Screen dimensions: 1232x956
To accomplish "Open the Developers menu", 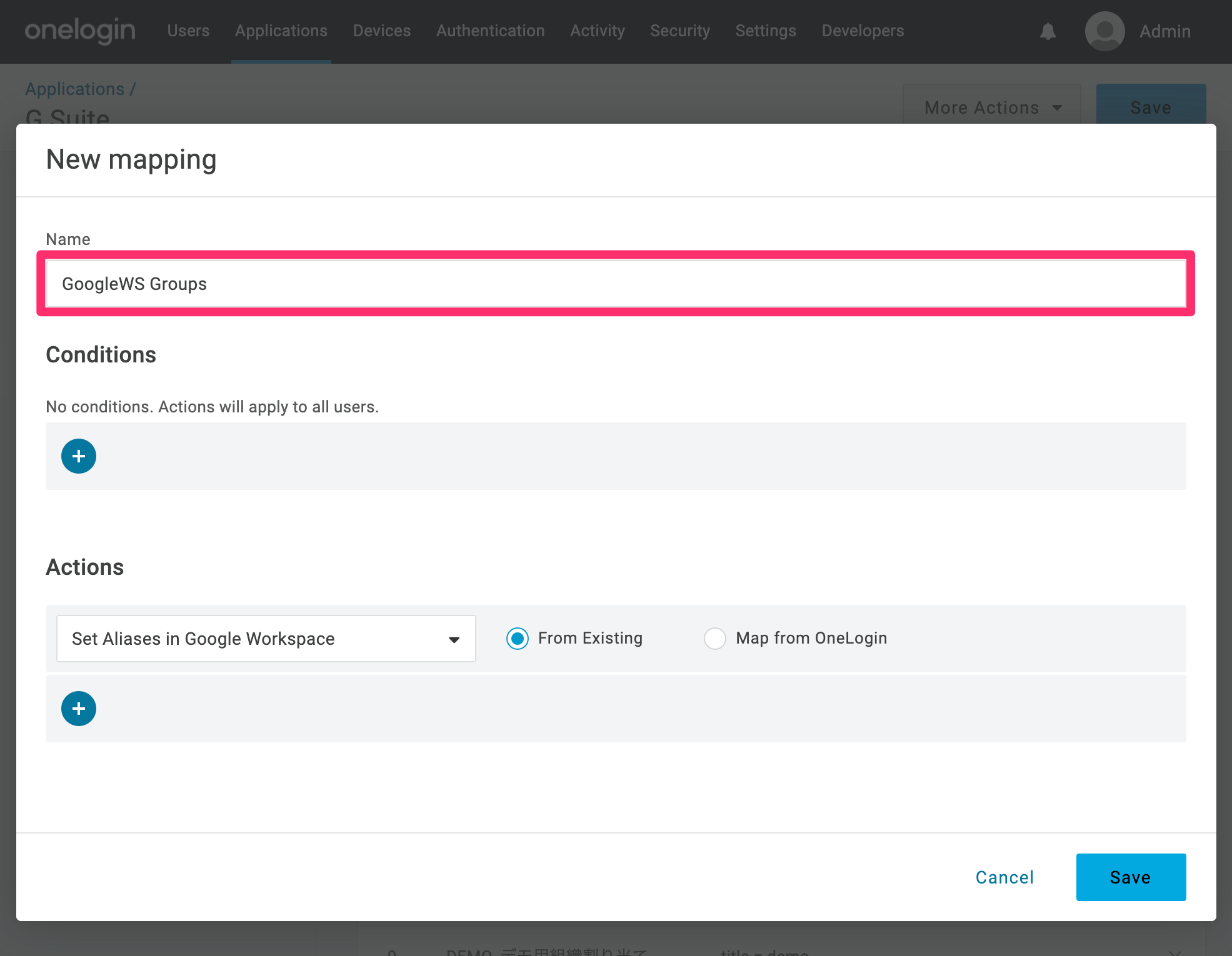I will [863, 31].
